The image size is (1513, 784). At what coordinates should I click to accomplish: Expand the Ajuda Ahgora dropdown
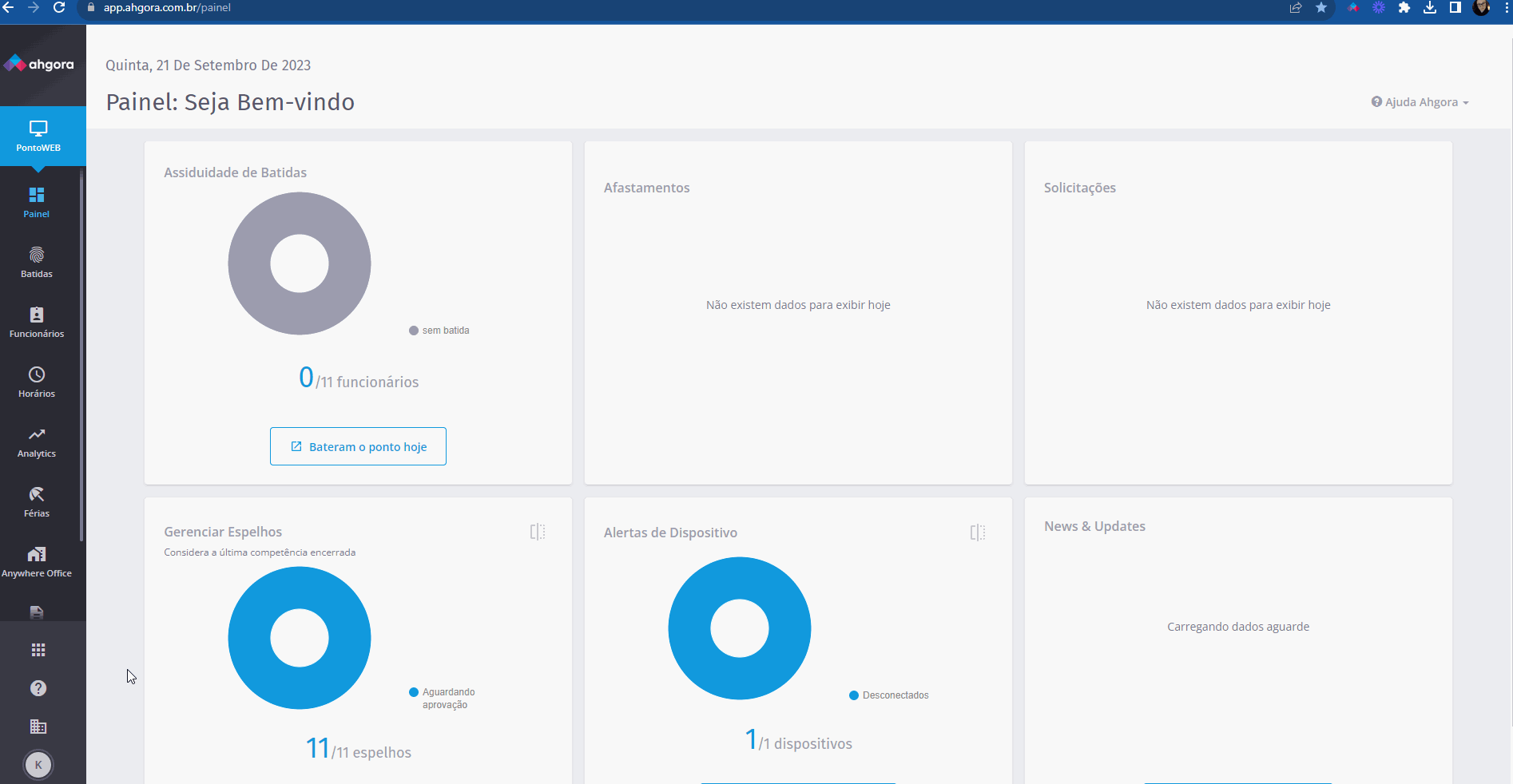1420,102
